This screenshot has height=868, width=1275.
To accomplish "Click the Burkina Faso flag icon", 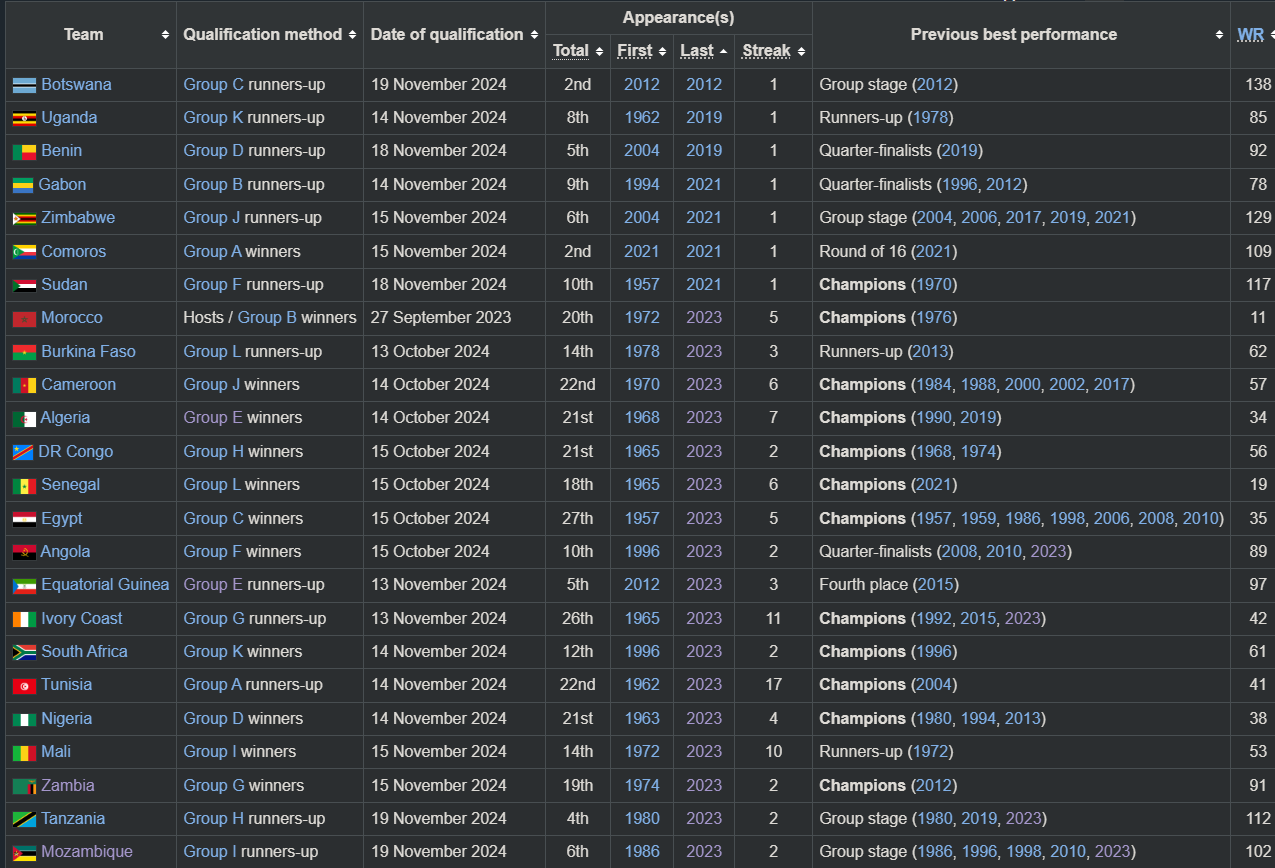I will tap(24, 352).
